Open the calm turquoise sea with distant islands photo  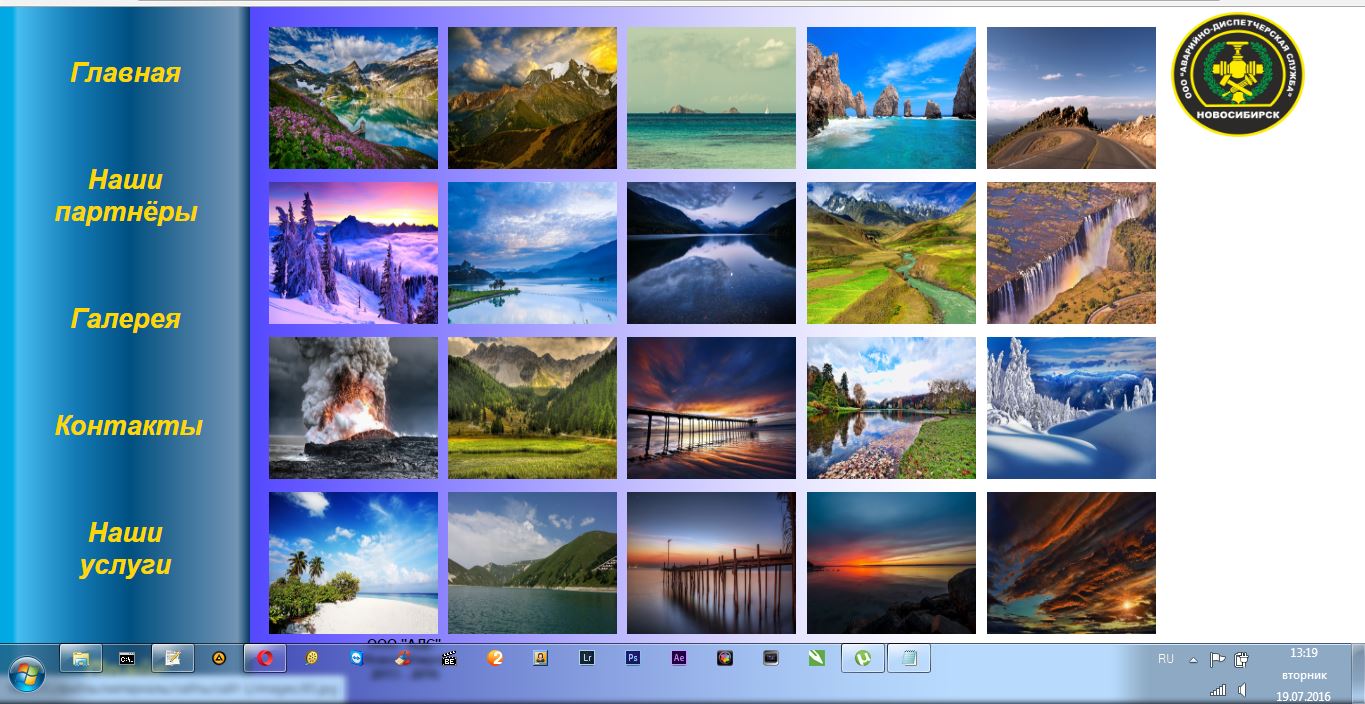tap(711, 98)
